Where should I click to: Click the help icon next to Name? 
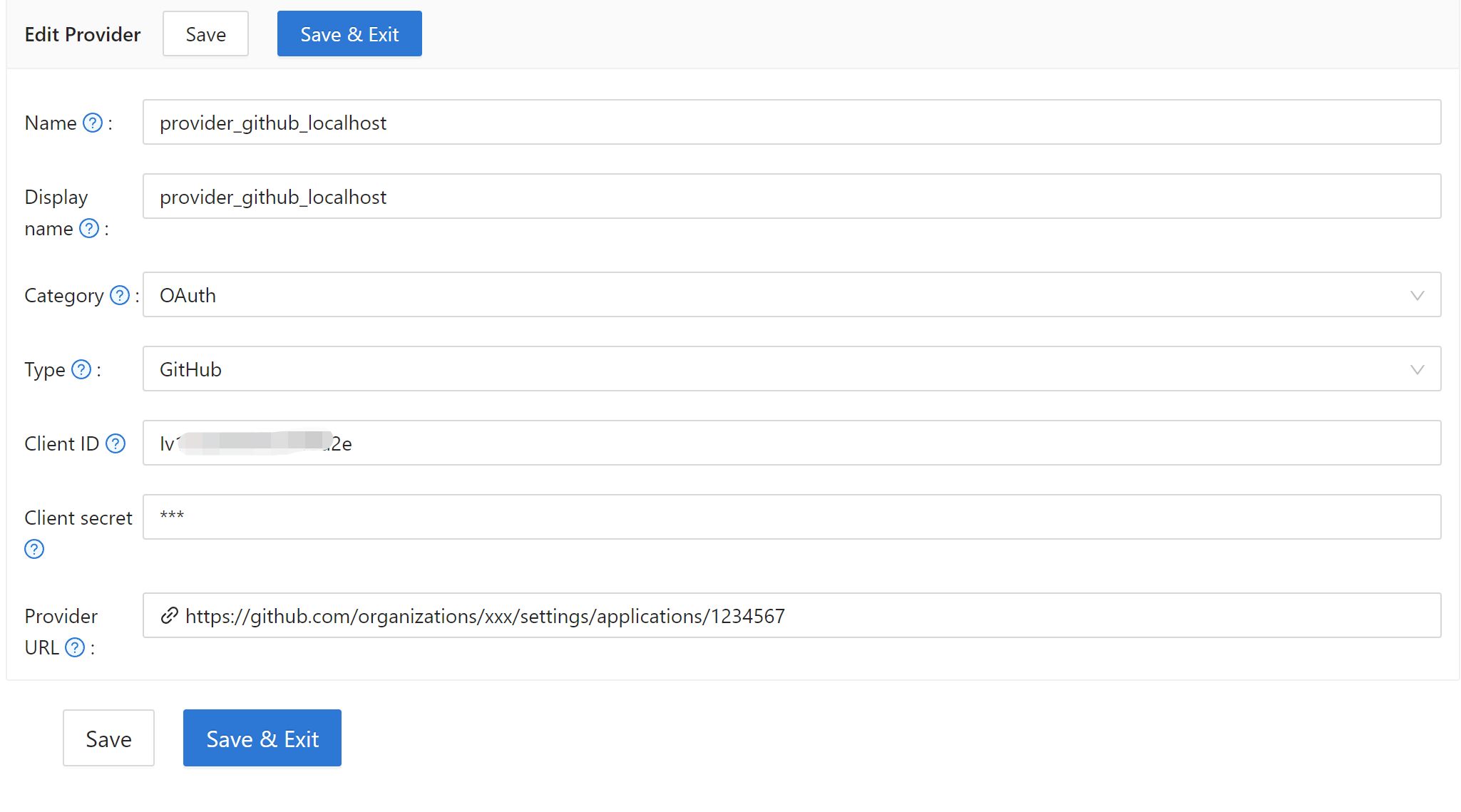click(x=92, y=123)
